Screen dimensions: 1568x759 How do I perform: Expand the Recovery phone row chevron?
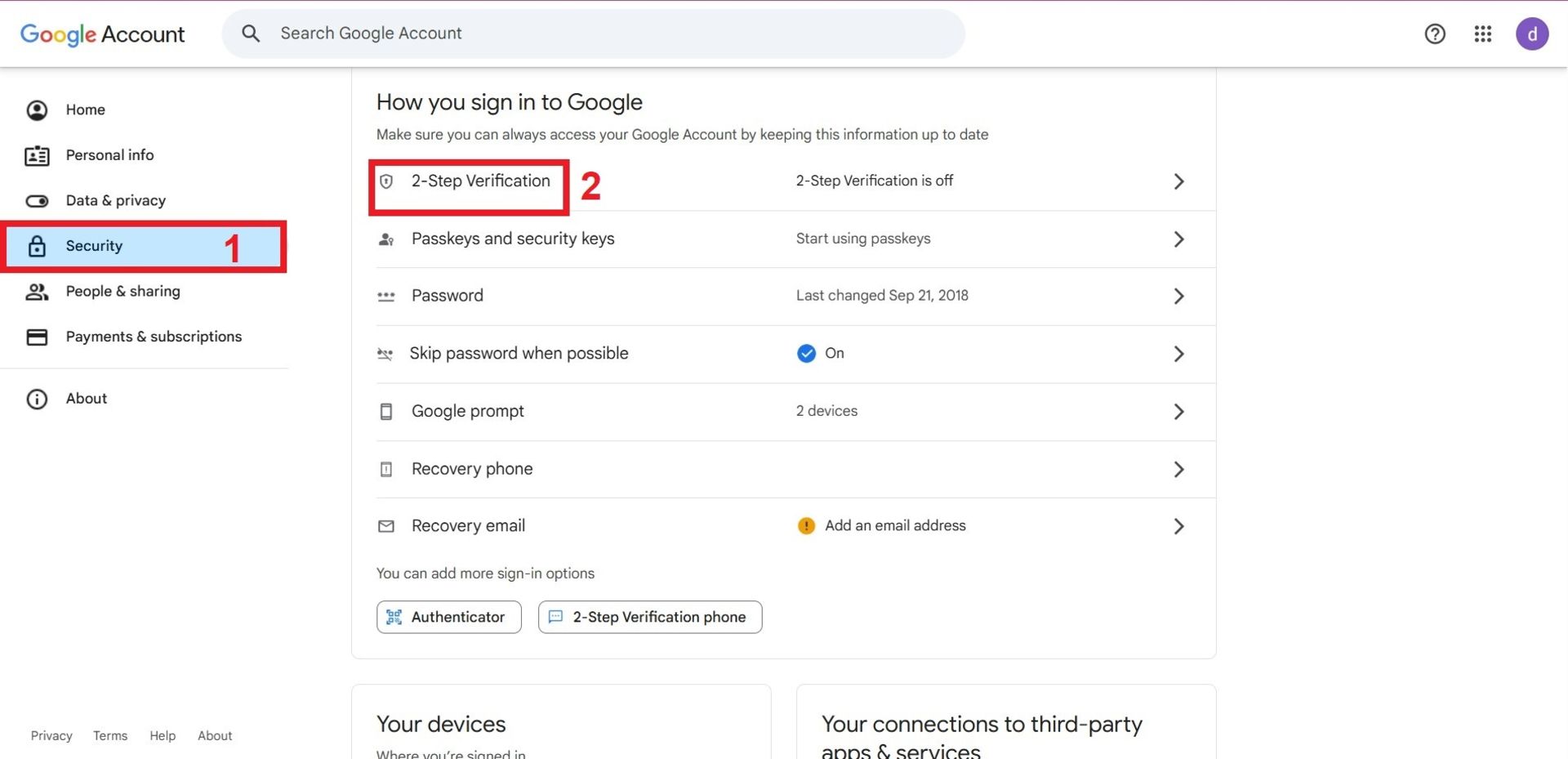[x=1178, y=469]
